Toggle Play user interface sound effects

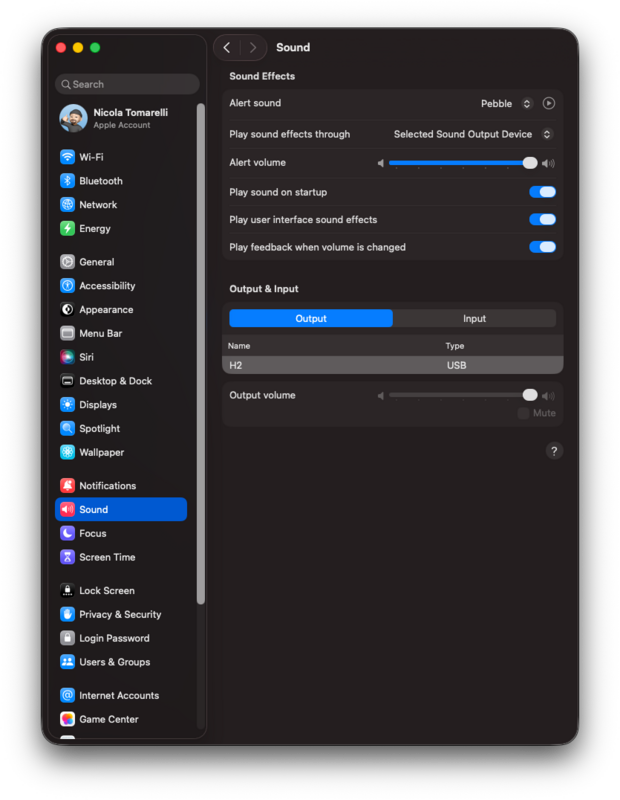pos(542,220)
